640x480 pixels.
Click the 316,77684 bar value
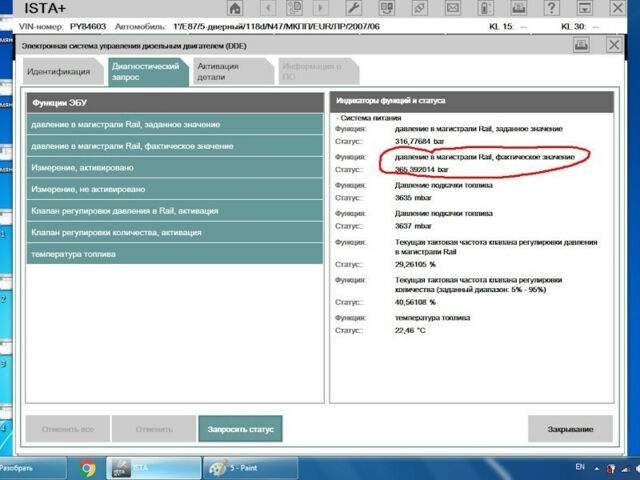[419, 141]
